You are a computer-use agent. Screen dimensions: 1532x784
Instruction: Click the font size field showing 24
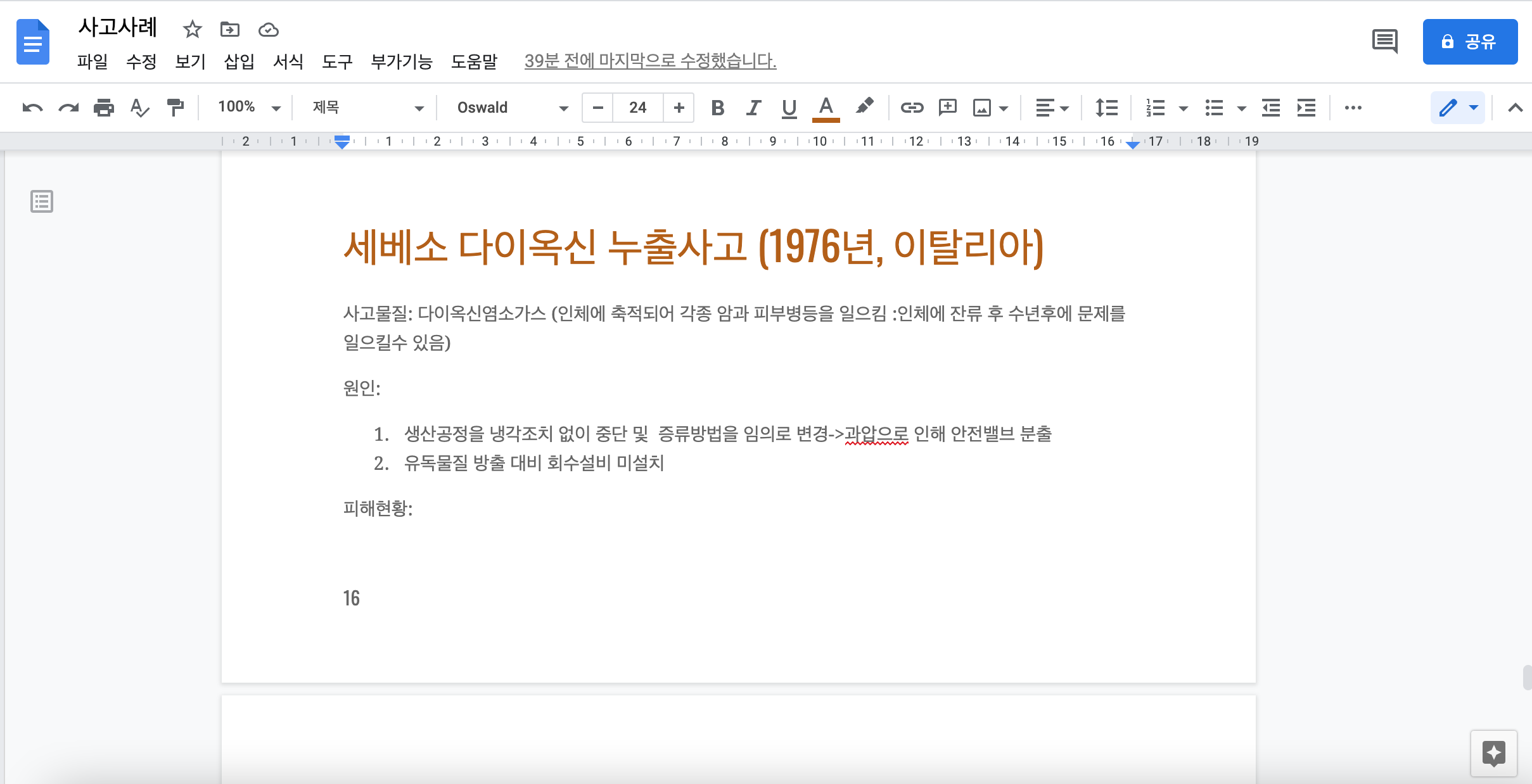(x=638, y=108)
